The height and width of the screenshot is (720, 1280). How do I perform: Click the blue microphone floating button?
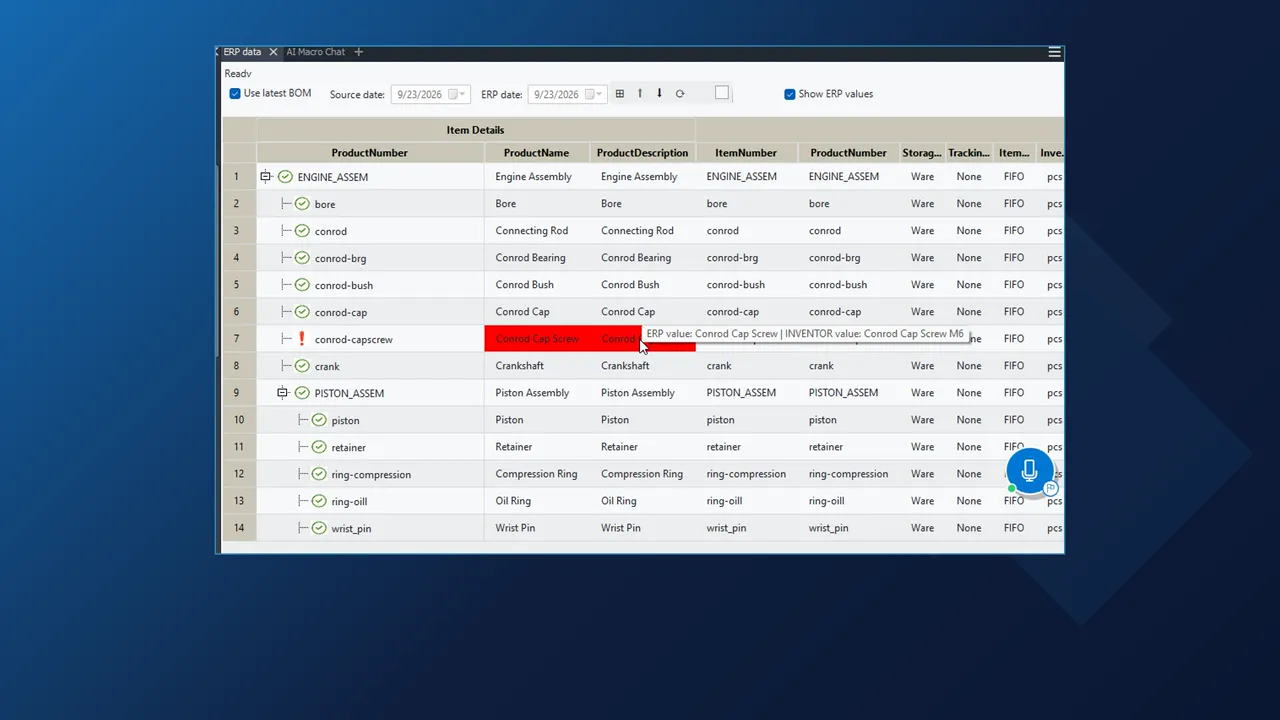(x=1029, y=471)
